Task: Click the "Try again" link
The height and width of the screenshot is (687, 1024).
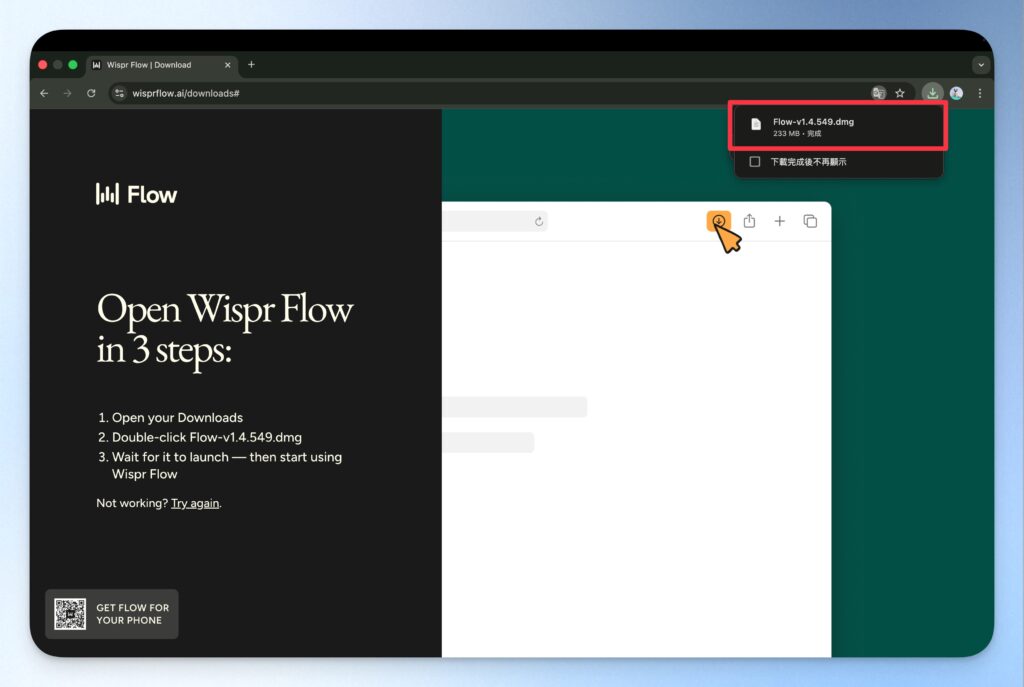Action: click(195, 503)
